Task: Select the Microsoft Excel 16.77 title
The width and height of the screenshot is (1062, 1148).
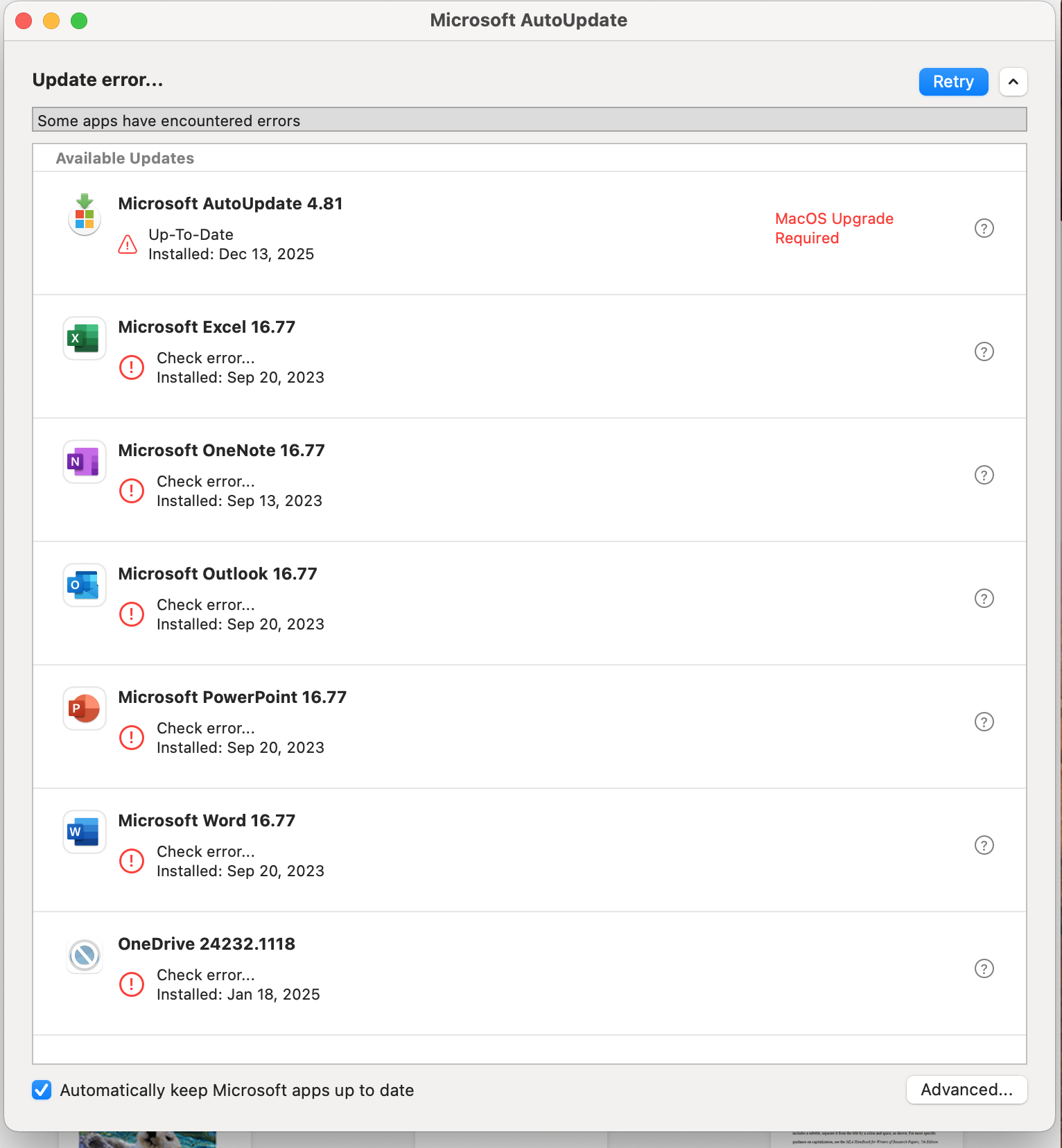Action: pyautogui.click(x=207, y=327)
